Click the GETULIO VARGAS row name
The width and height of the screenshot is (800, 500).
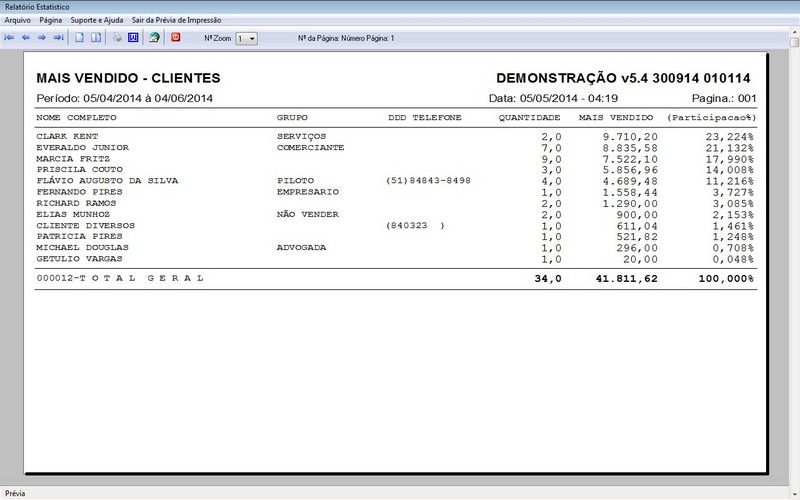tap(80, 259)
